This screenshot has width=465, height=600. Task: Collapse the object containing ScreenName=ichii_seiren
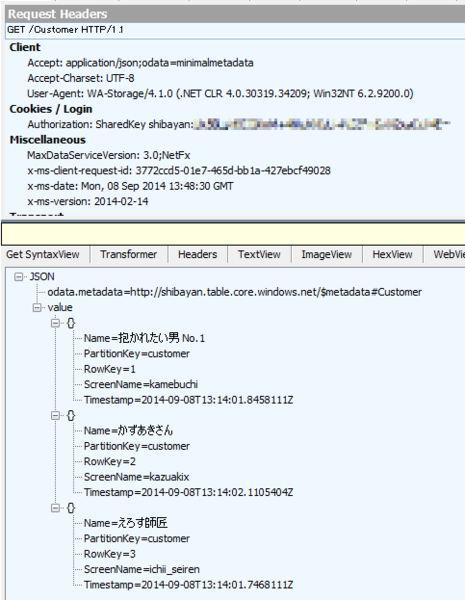(x=55, y=508)
